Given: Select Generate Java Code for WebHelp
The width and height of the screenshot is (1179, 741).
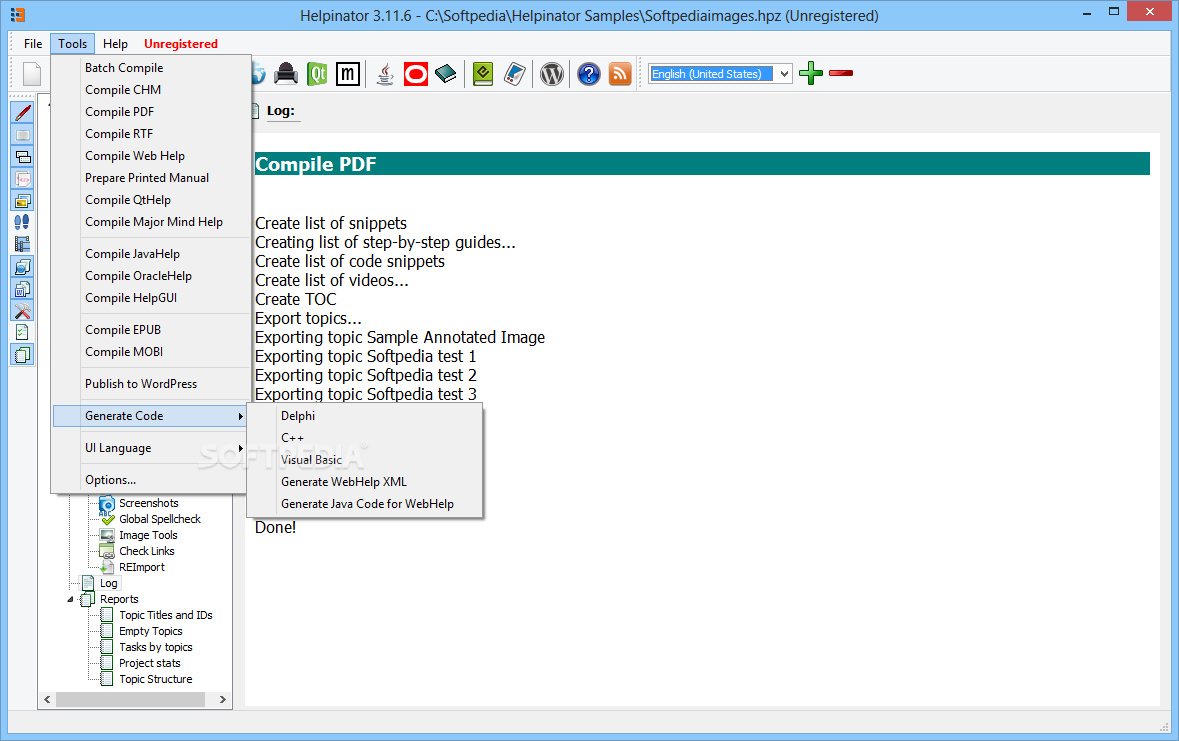Looking at the screenshot, I should tap(365, 504).
